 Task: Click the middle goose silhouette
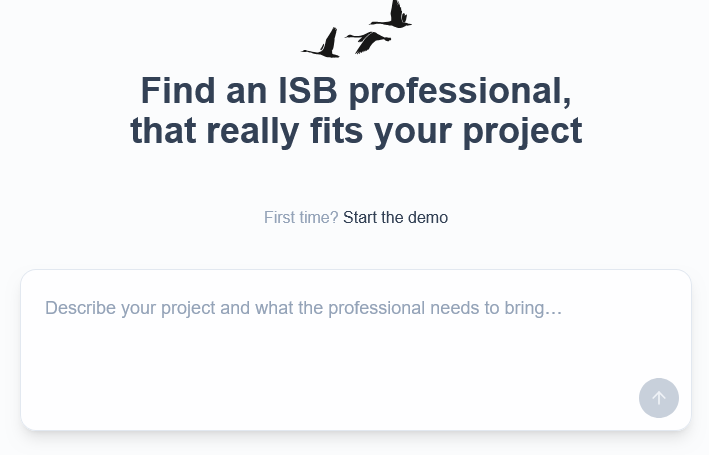[369, 41]
